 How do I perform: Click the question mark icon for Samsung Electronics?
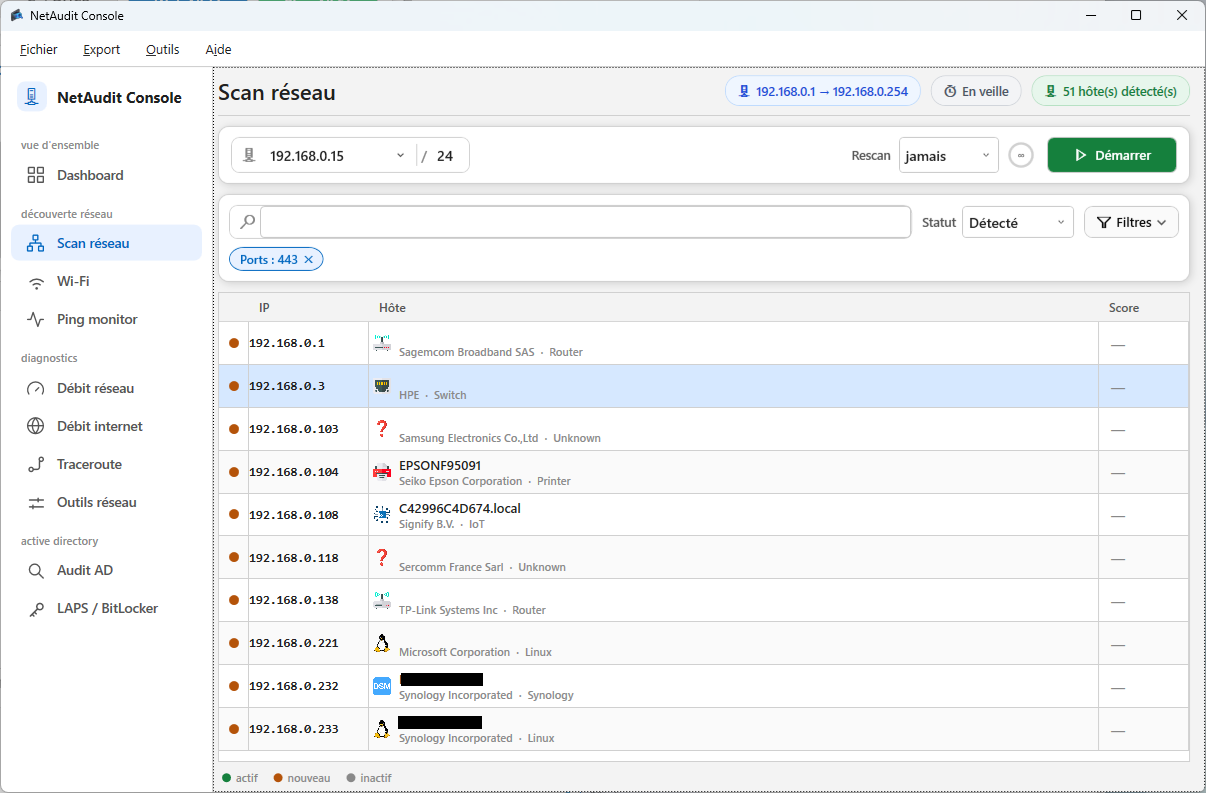pos(382,429)
